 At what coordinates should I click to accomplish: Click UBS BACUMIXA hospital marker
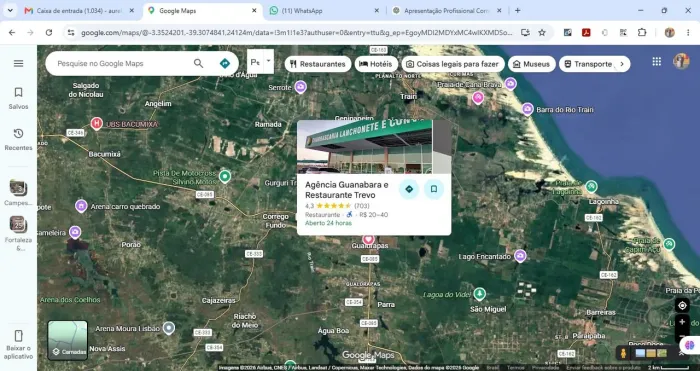click(x=96, y=123)
